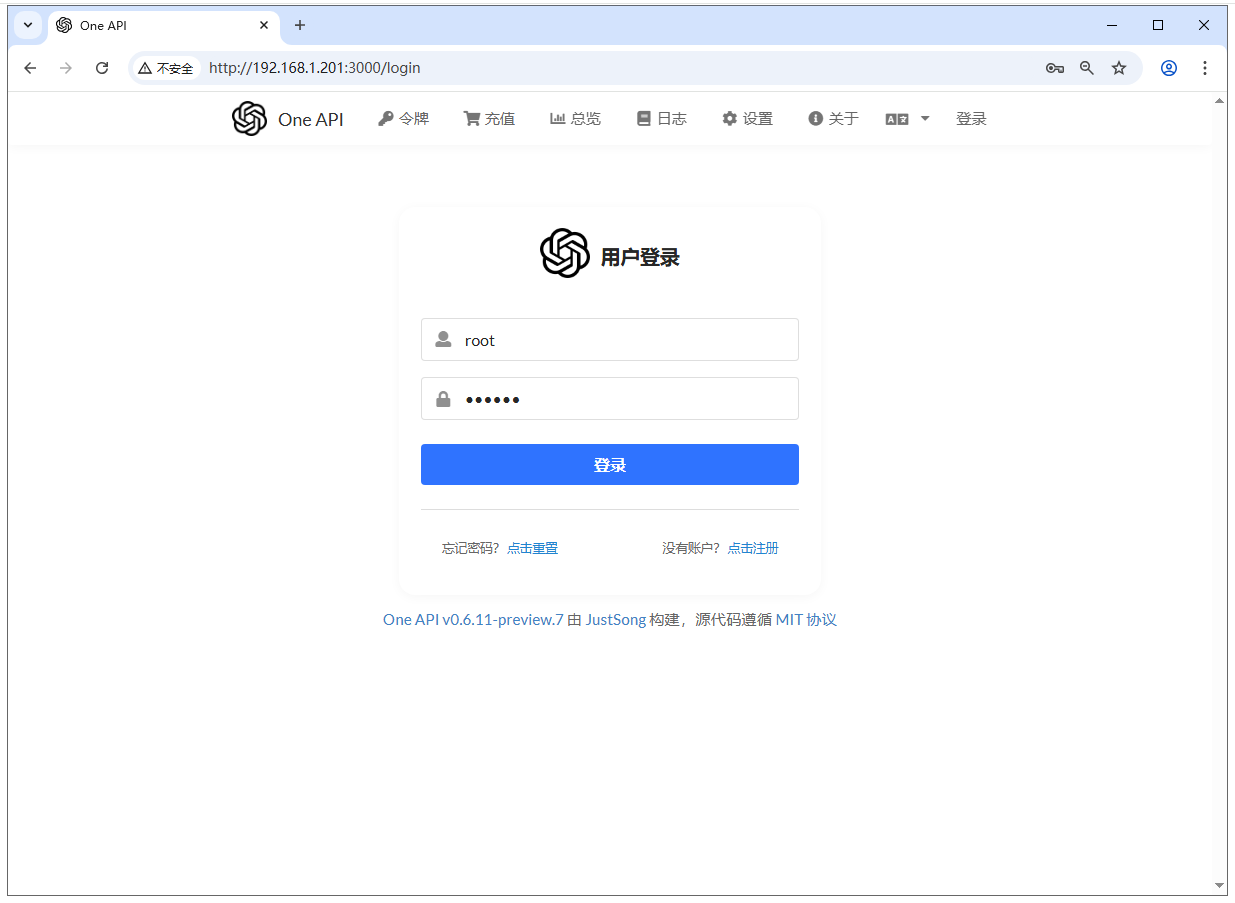Image resolution: width=1235 pixels, height=903 pixels.
Task: Open the 总览 (overview) menu item
Action: pos(575,119)
